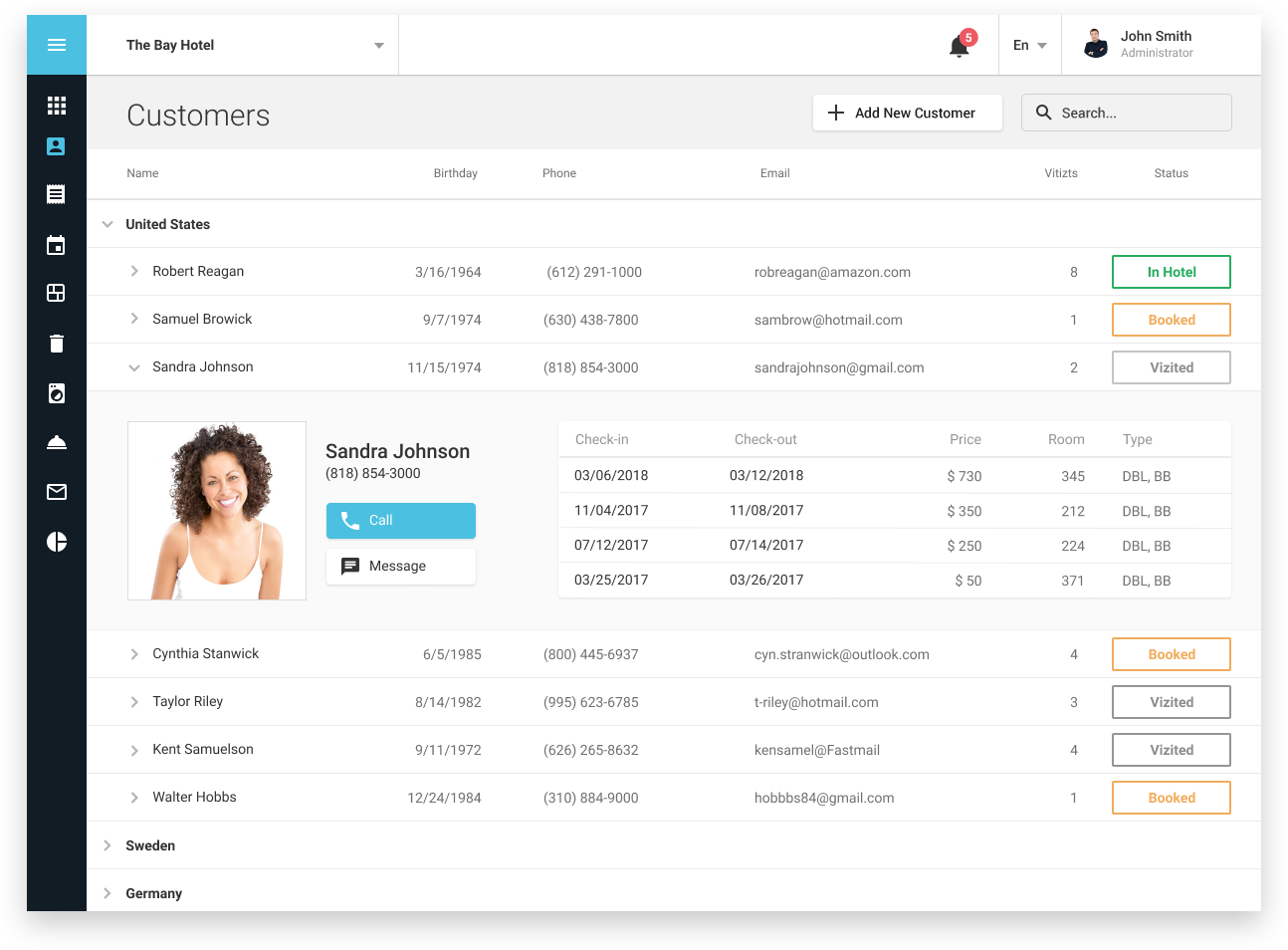Viewport: 1288px width, 950px height.
Task: Open The Bay Hotel dropdown
Action: (255, 45)
